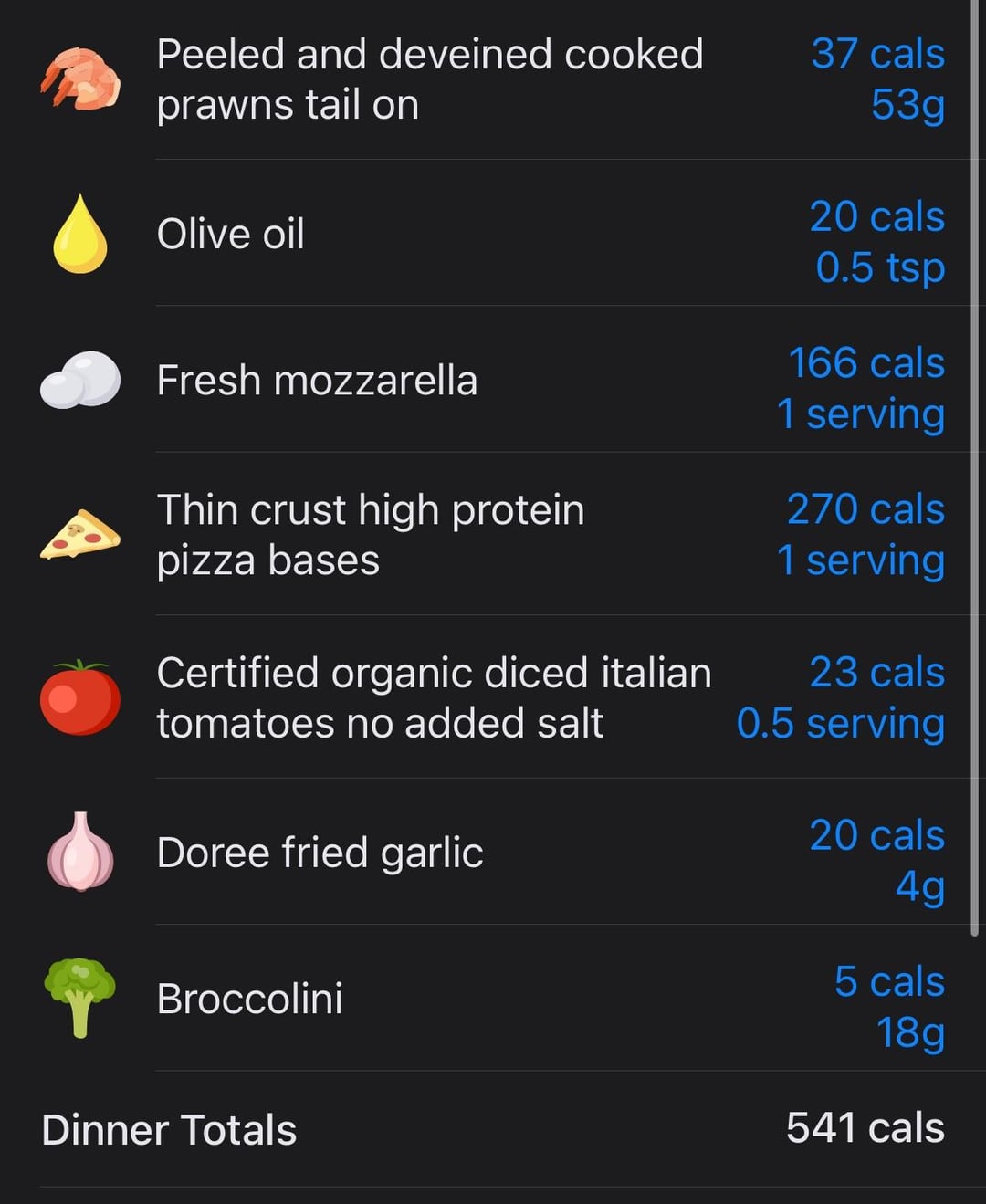Click the vertical scrollbar on right edge
986x1204 pixels.
click(x=975, y=467)
